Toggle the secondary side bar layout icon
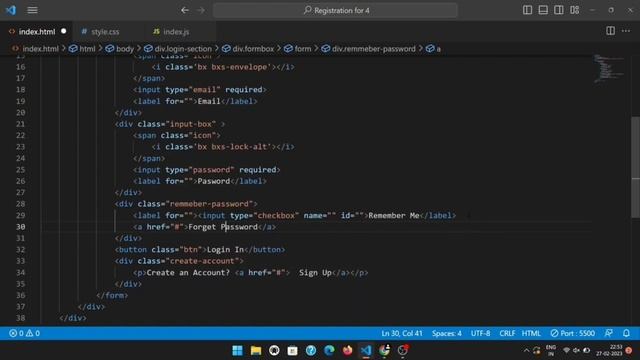The height and width of the screenshot is (360, 640). click(559, 10)
